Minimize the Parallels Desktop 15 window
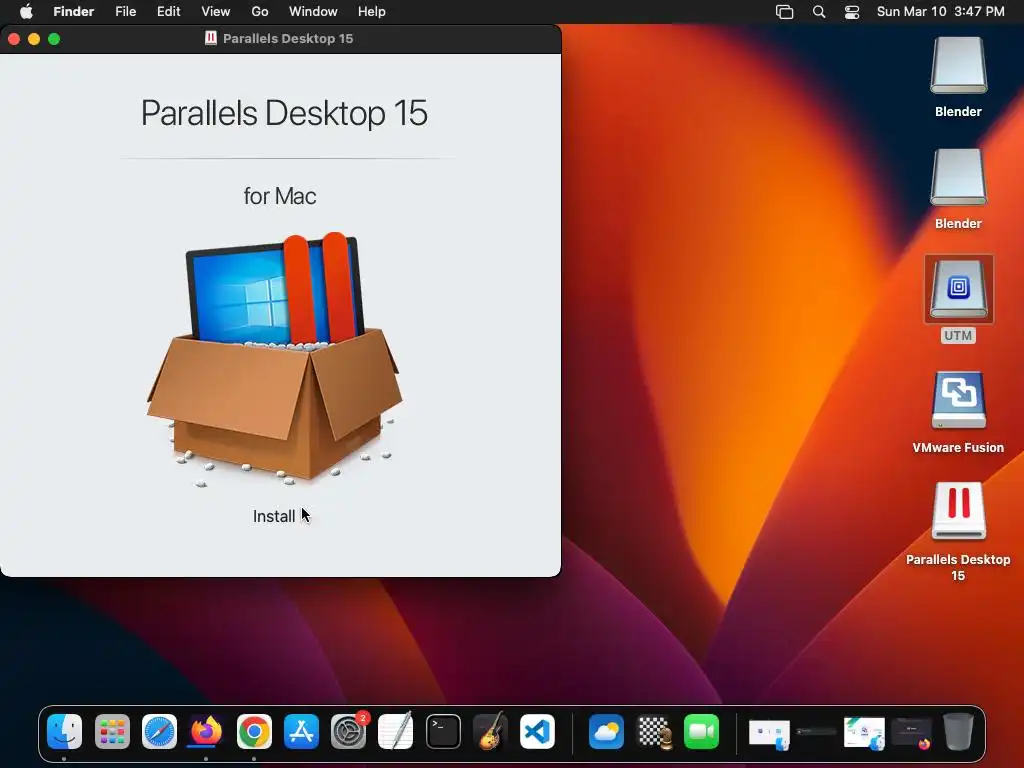 point(34,39)
